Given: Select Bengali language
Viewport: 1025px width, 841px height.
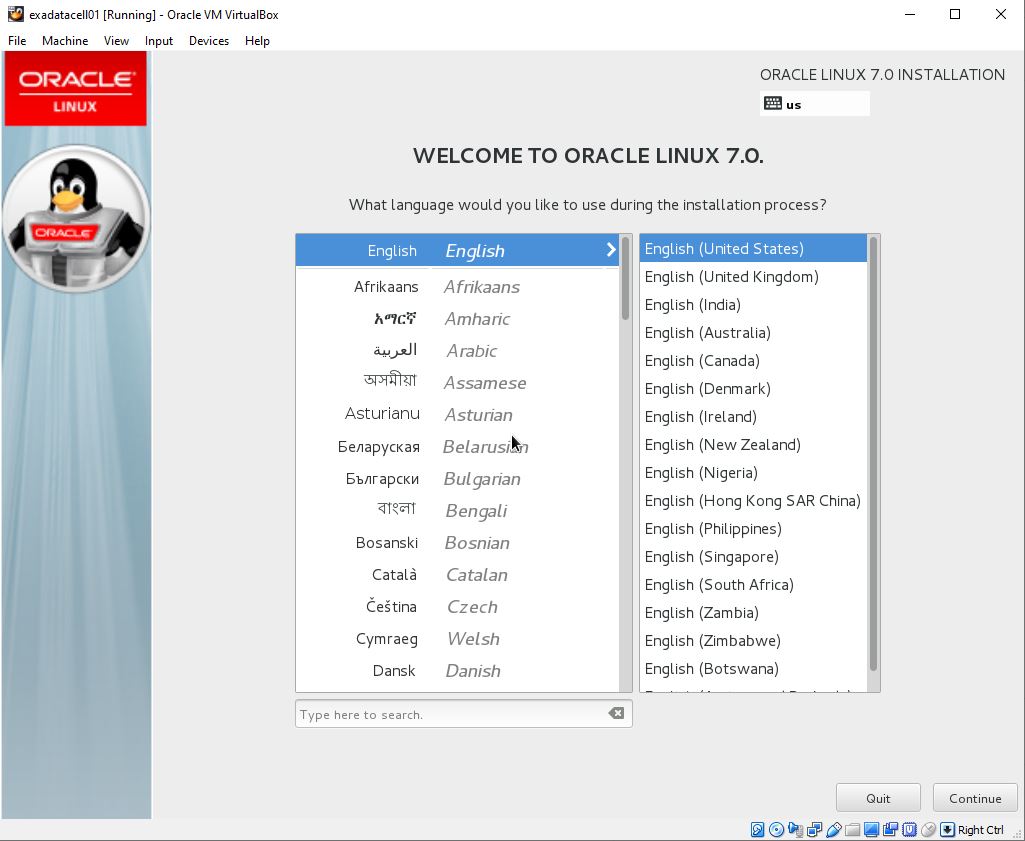Looking at the screenshot, I should [457, 510].
